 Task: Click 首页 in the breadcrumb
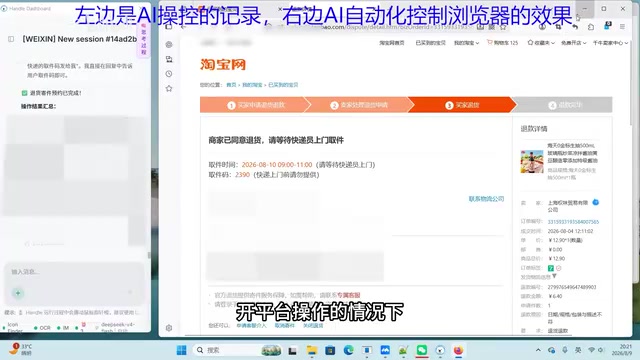pyautogui.click(x=231, y=85)
